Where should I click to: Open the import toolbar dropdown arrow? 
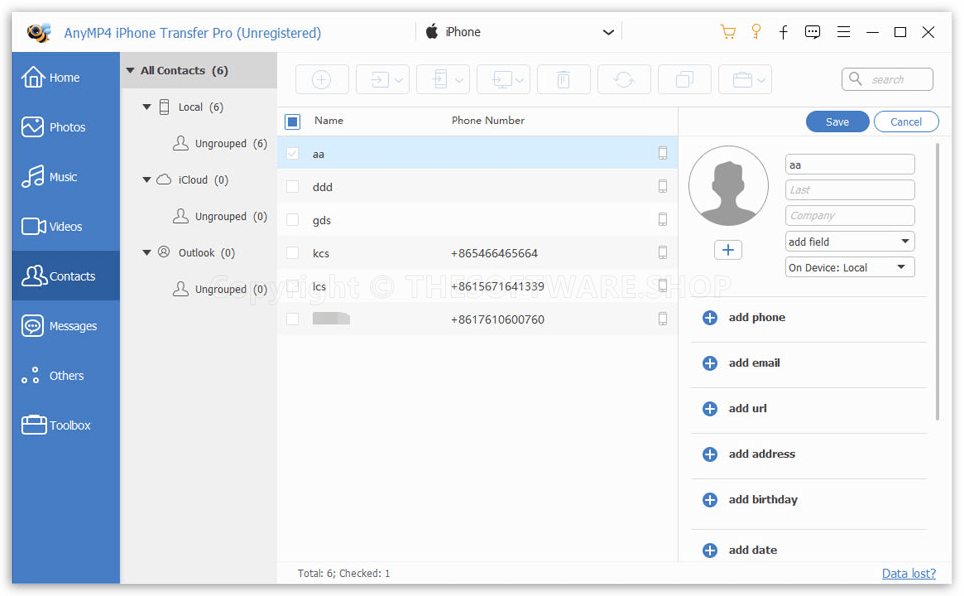(399, 81)
